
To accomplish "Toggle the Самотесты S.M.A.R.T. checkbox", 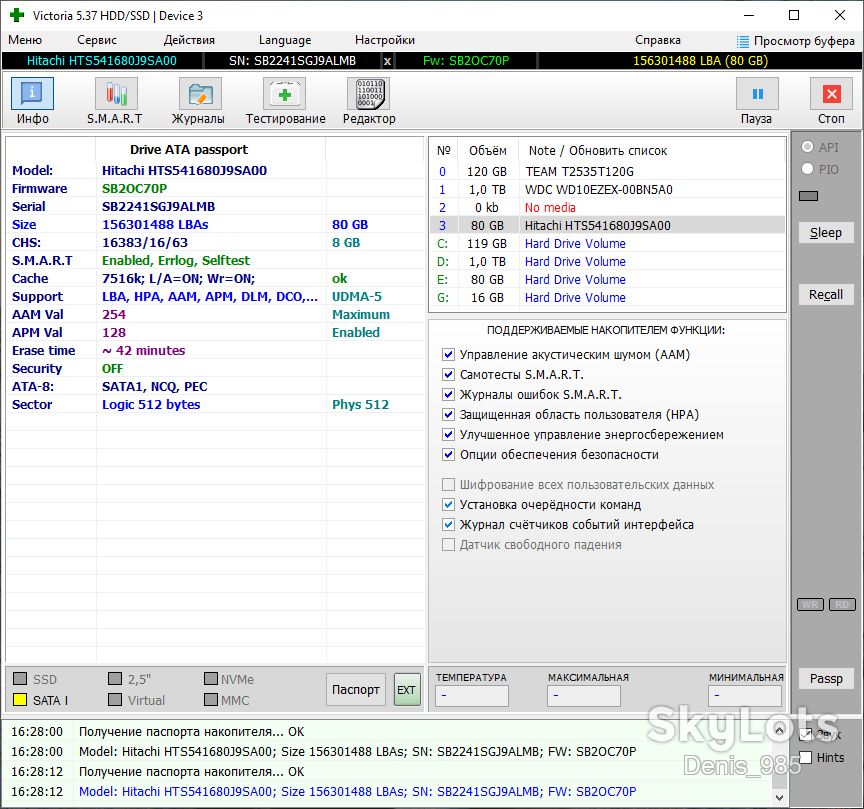I will pos(449,375).
